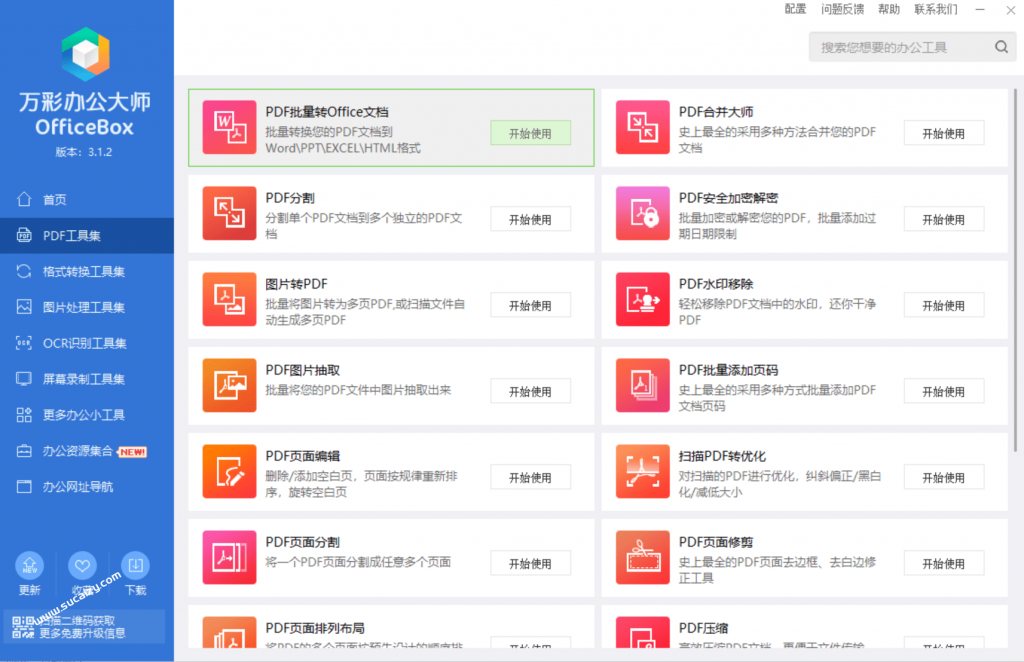
Task: Click 开始使用 for 扫描PDF转优化
Action: point(944,478)
